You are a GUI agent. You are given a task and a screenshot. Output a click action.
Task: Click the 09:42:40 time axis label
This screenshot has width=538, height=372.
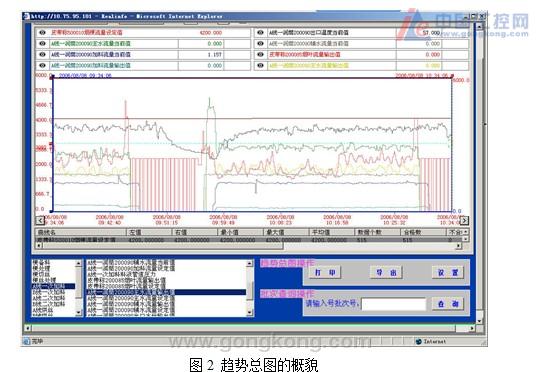109,220
